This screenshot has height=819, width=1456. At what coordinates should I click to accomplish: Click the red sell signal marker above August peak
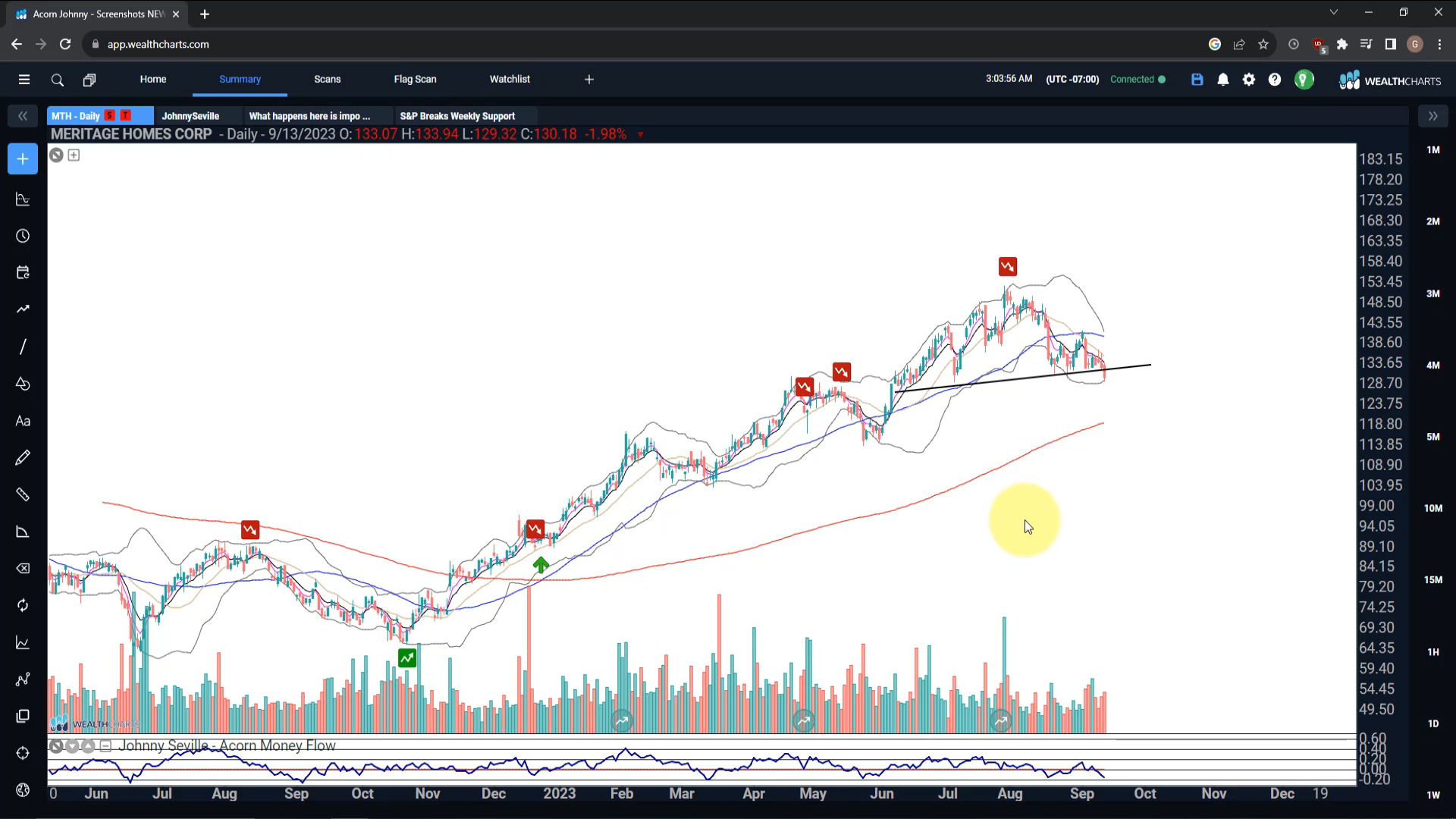(x=1007, y=267)
